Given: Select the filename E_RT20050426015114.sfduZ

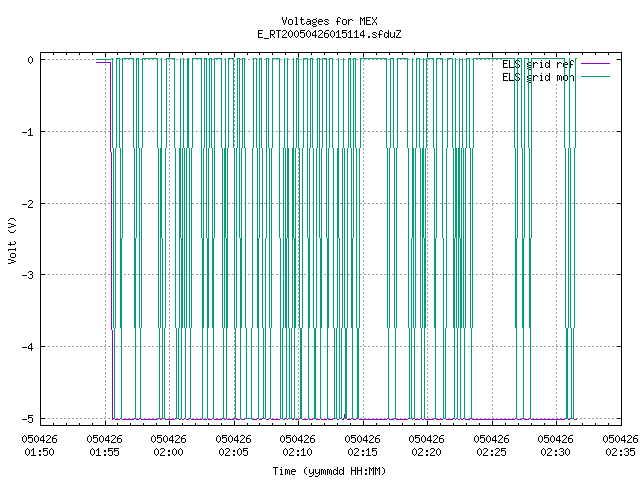Looking at the screenshot, I should 329,34.
